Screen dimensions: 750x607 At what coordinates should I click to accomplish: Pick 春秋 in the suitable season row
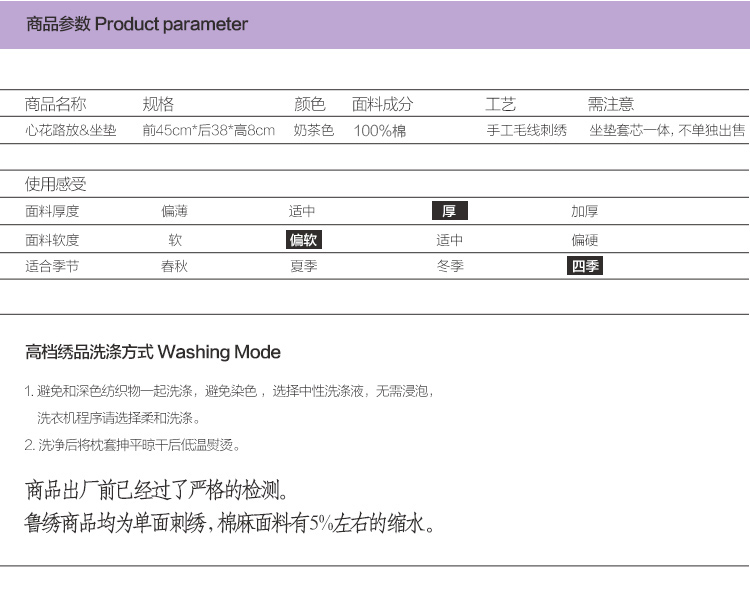(x=174, y=266)
